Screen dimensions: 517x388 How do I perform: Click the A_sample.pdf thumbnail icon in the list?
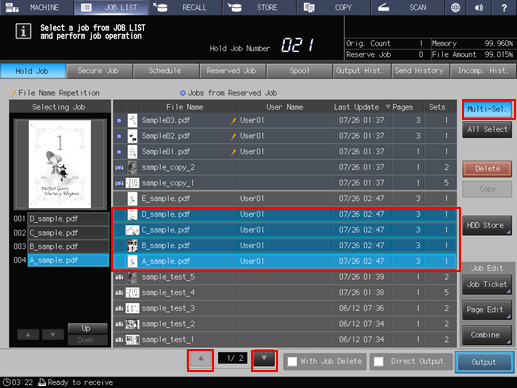pyautogui.click(x=132, y=261)
